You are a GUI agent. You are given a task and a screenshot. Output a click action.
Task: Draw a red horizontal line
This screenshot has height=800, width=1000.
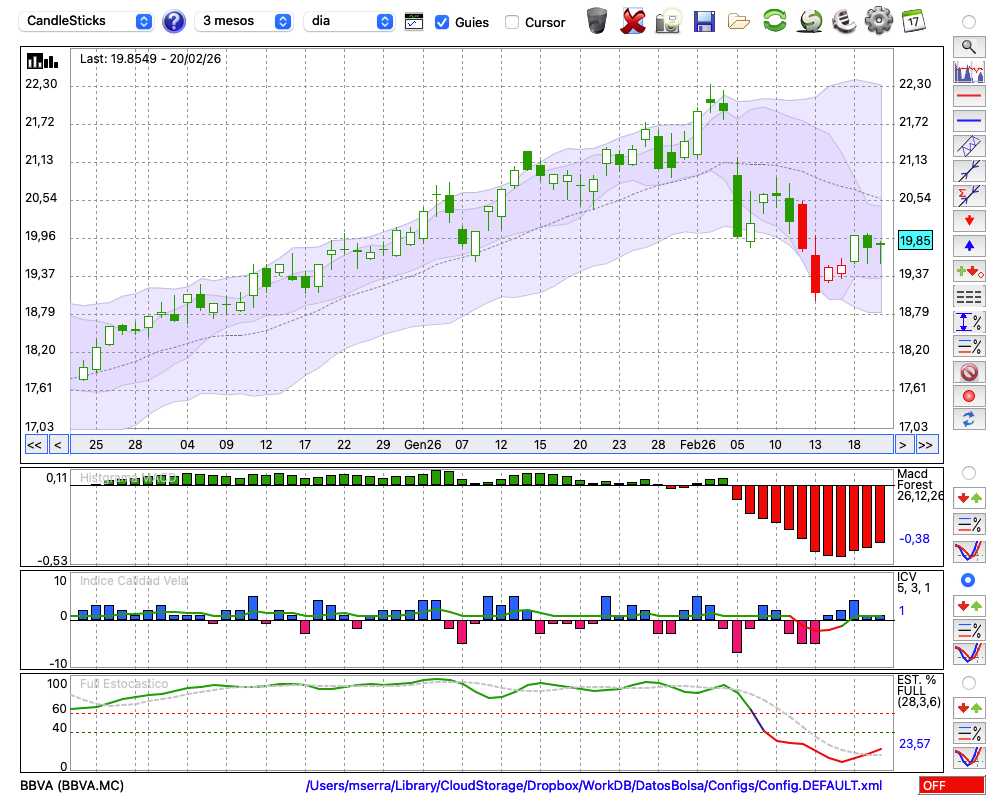point(969,96)
